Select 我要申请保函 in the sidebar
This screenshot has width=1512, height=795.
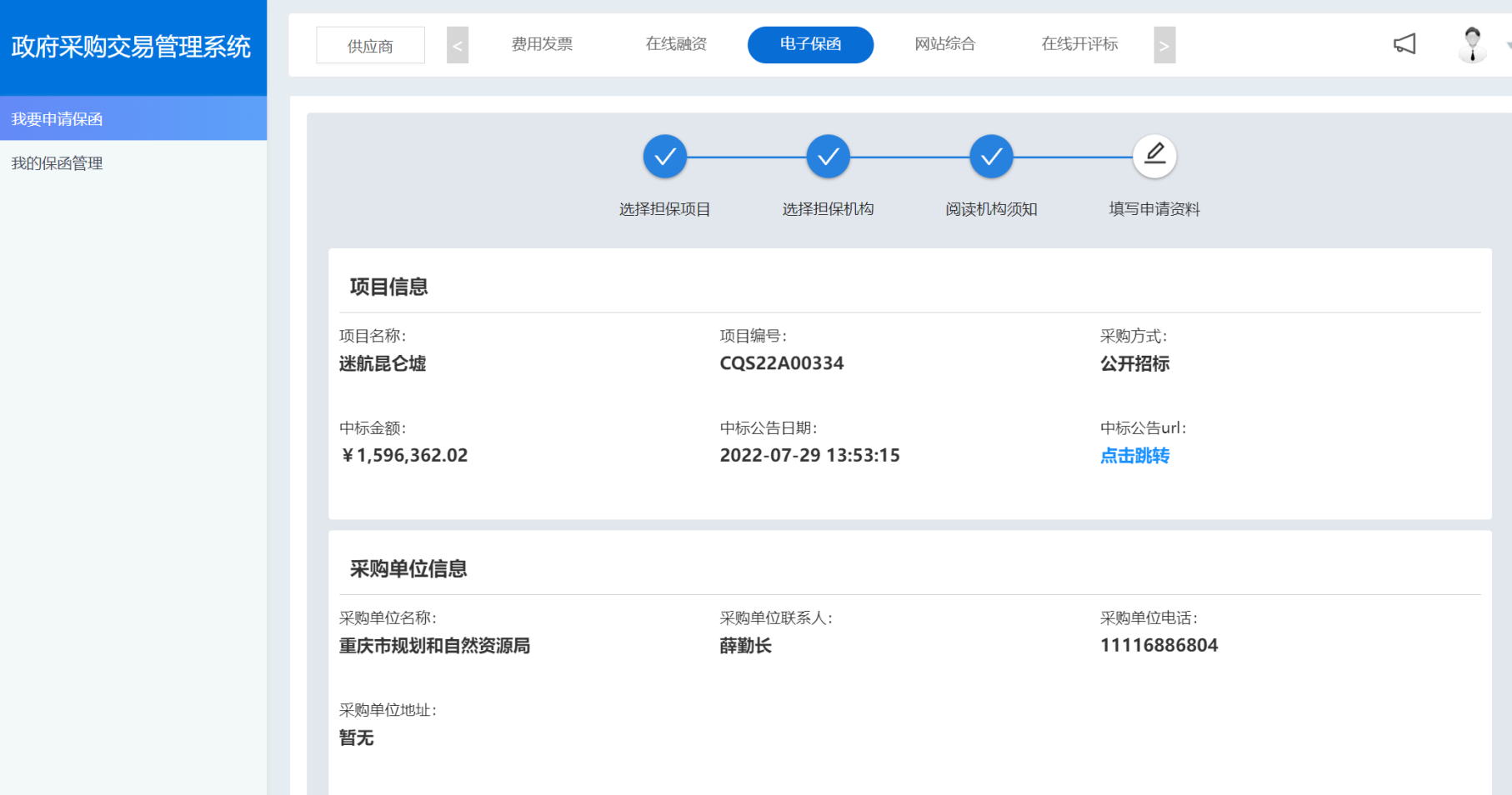click(57, 119)
